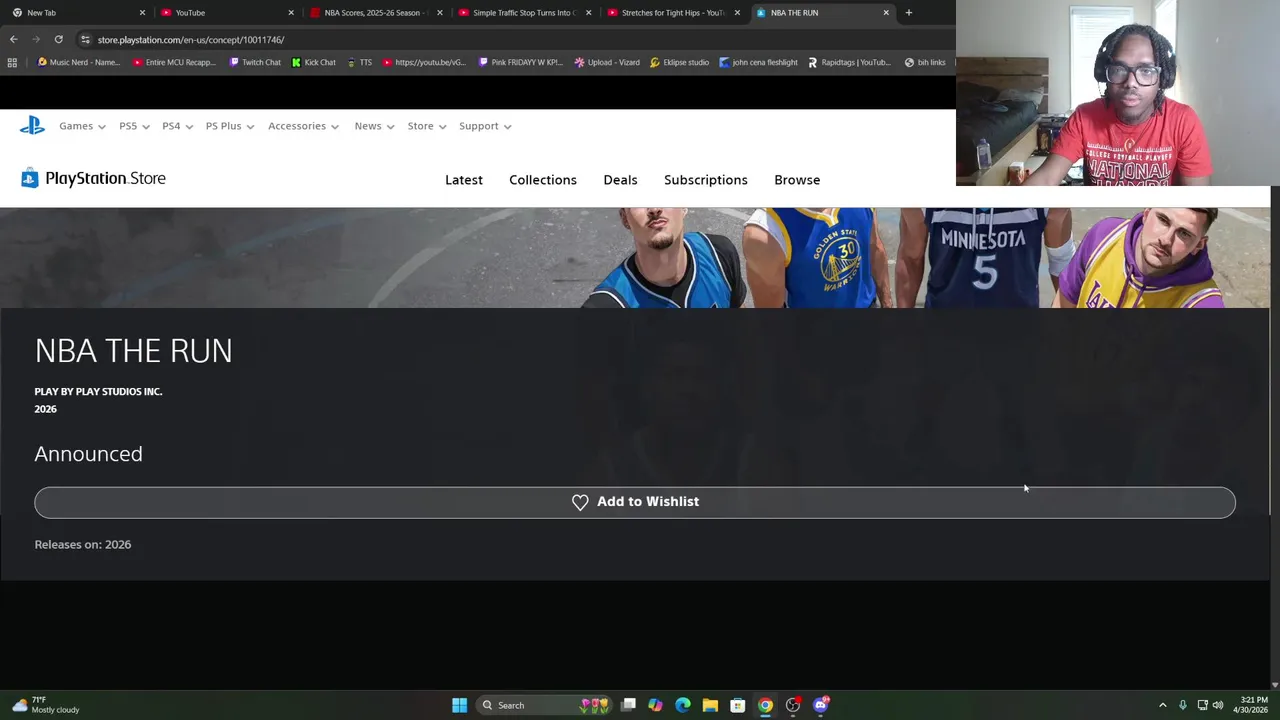The width and height of the screenshot is (1280, 720).
Task: Click the PlayStation logo icon
Action: (x=32, y=126)
